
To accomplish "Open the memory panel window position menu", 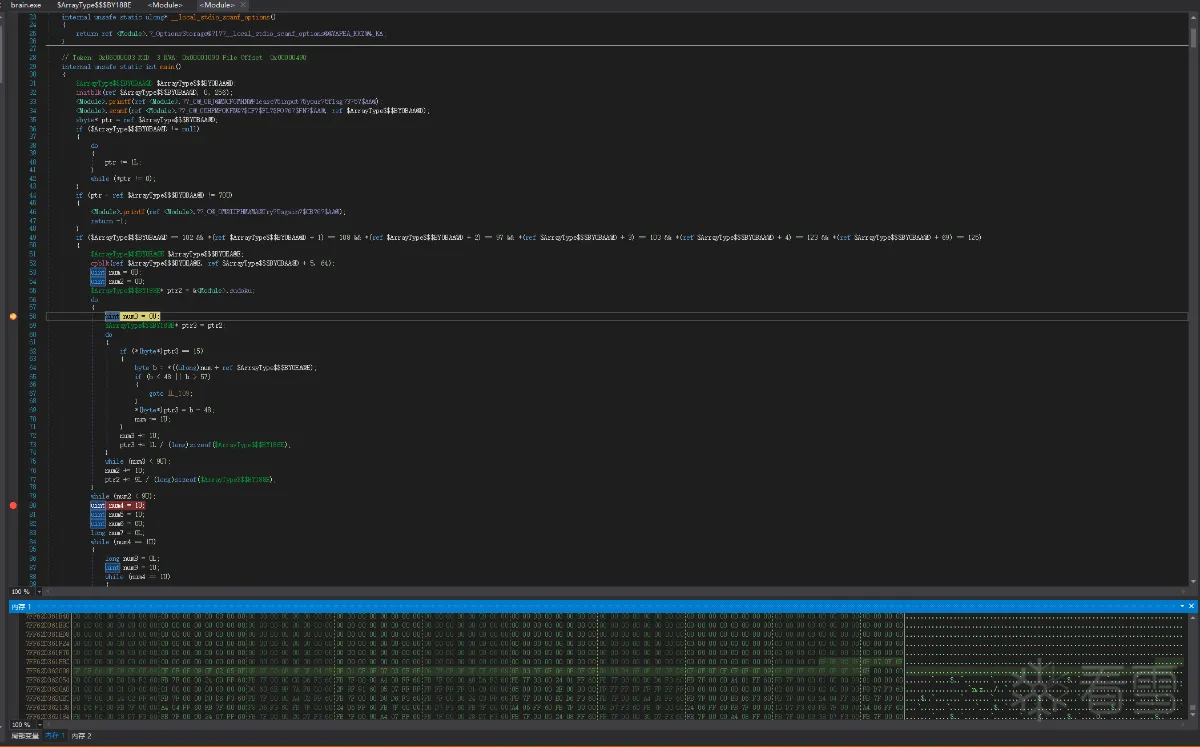I will point(1182,607).
